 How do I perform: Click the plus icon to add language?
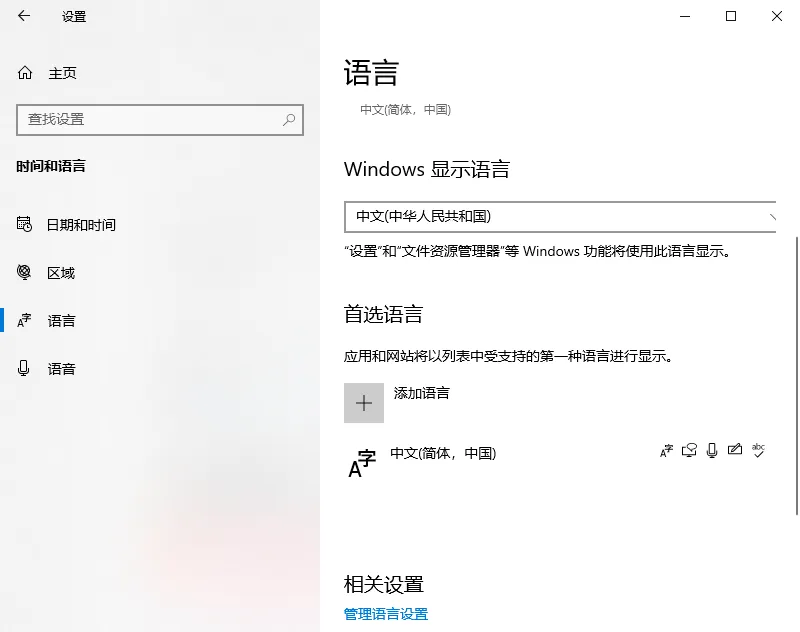click(x=364, y=403)
